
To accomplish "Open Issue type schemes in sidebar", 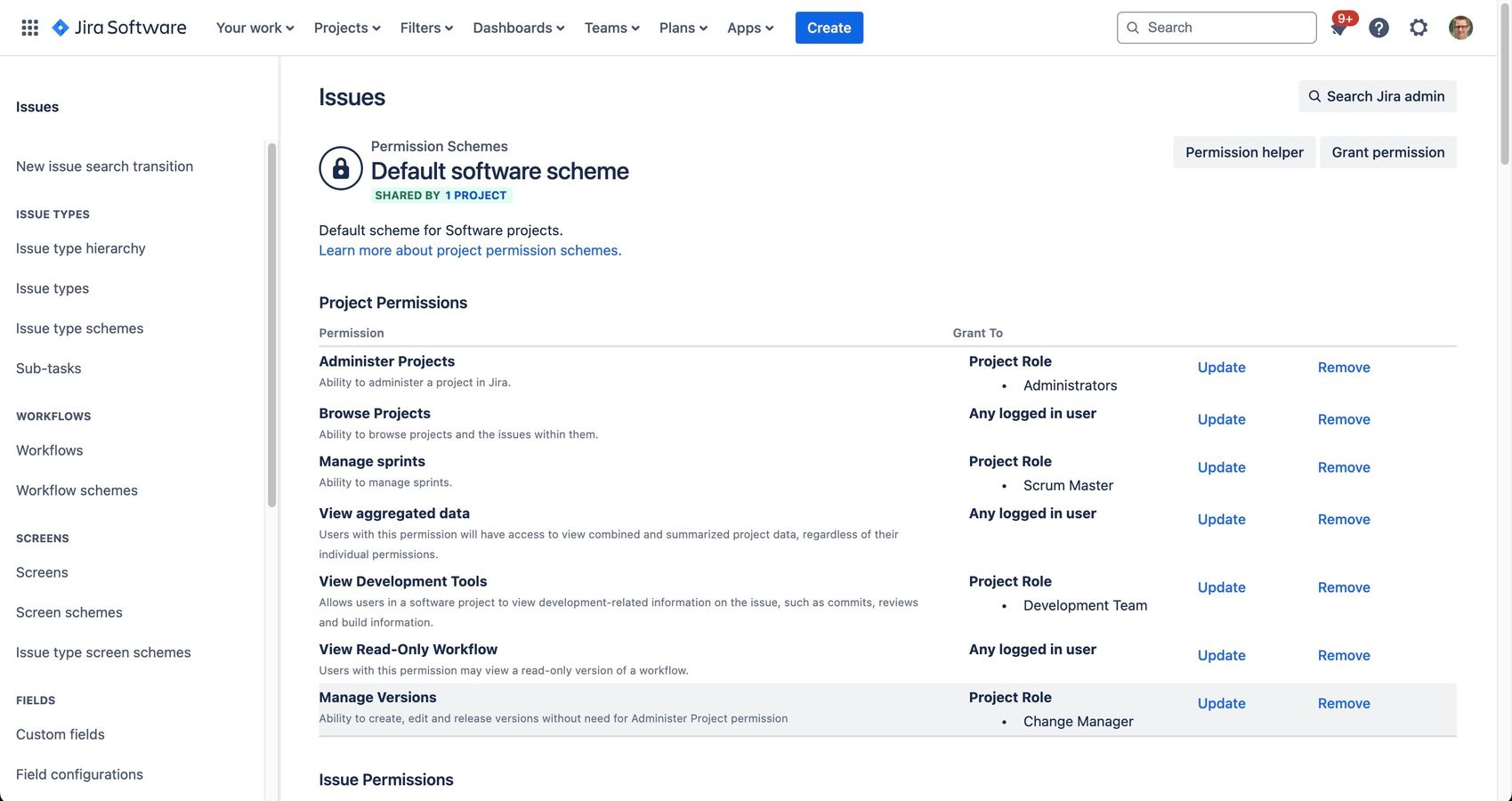I will 79,328.
